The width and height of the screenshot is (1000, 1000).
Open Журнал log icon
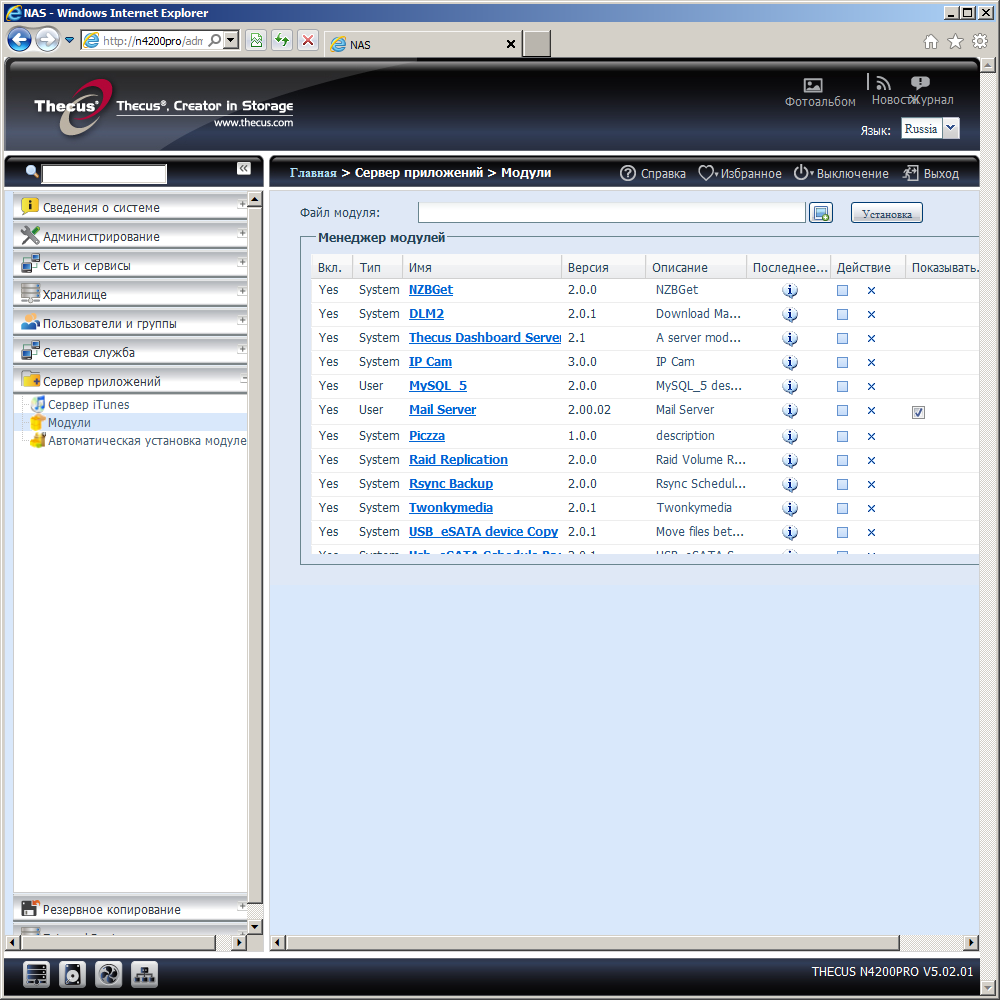920,83
